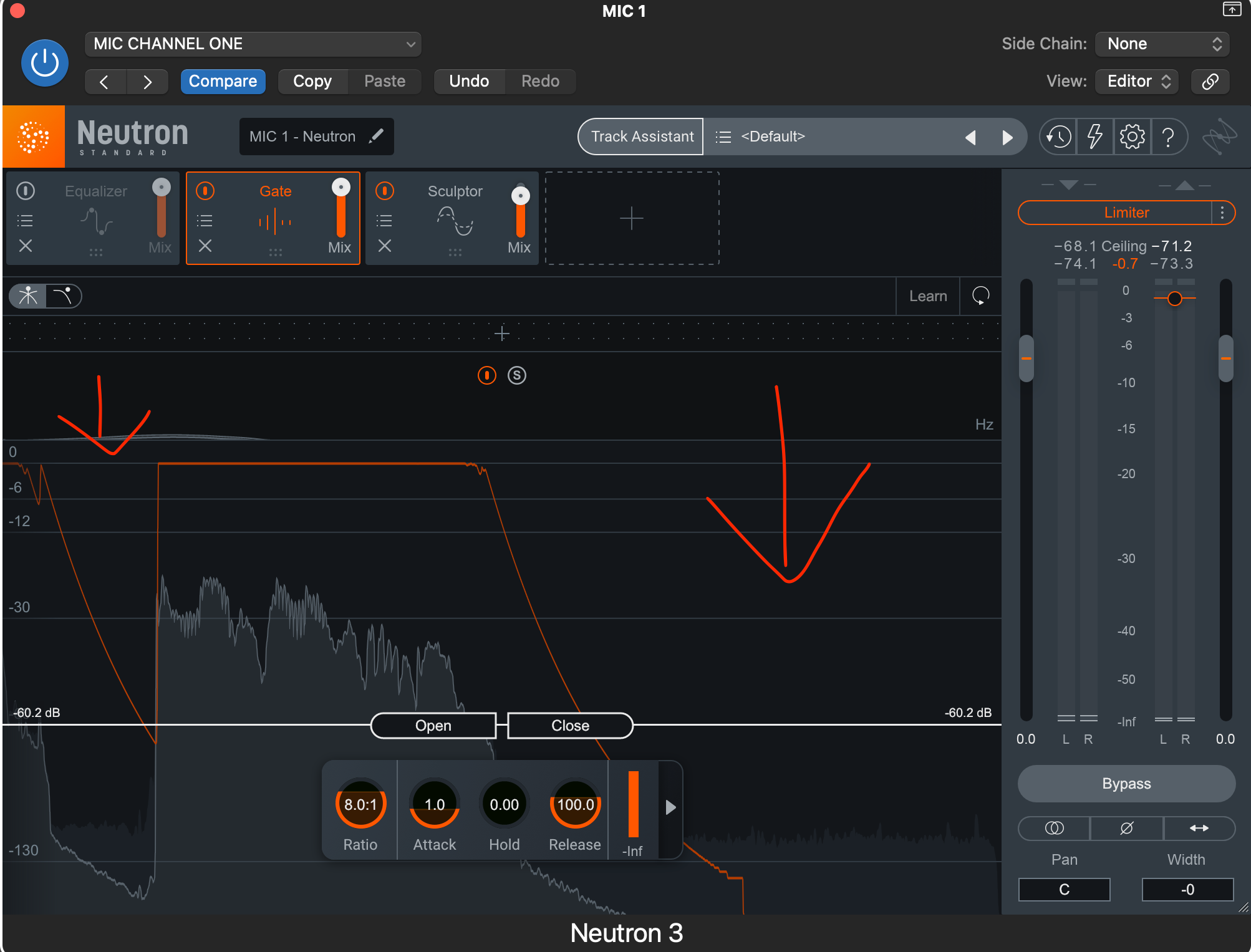Open the Side Chain dropdown

(x=1161, y=44)
